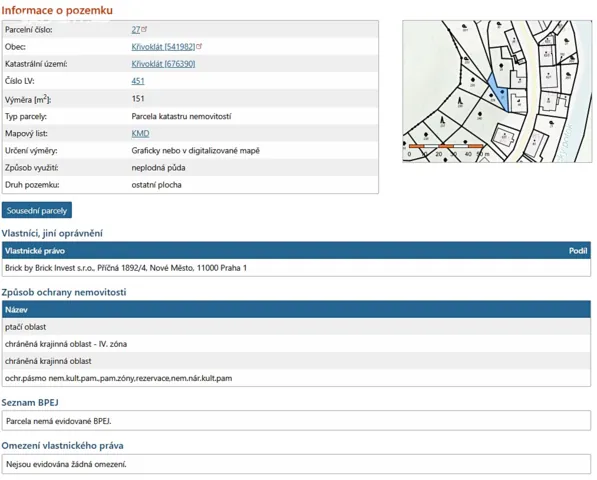Image resolution: width=597 pixels, height=480 pixels.
Task: Select the ptačí oblast protection row
Action: [296, 327]
